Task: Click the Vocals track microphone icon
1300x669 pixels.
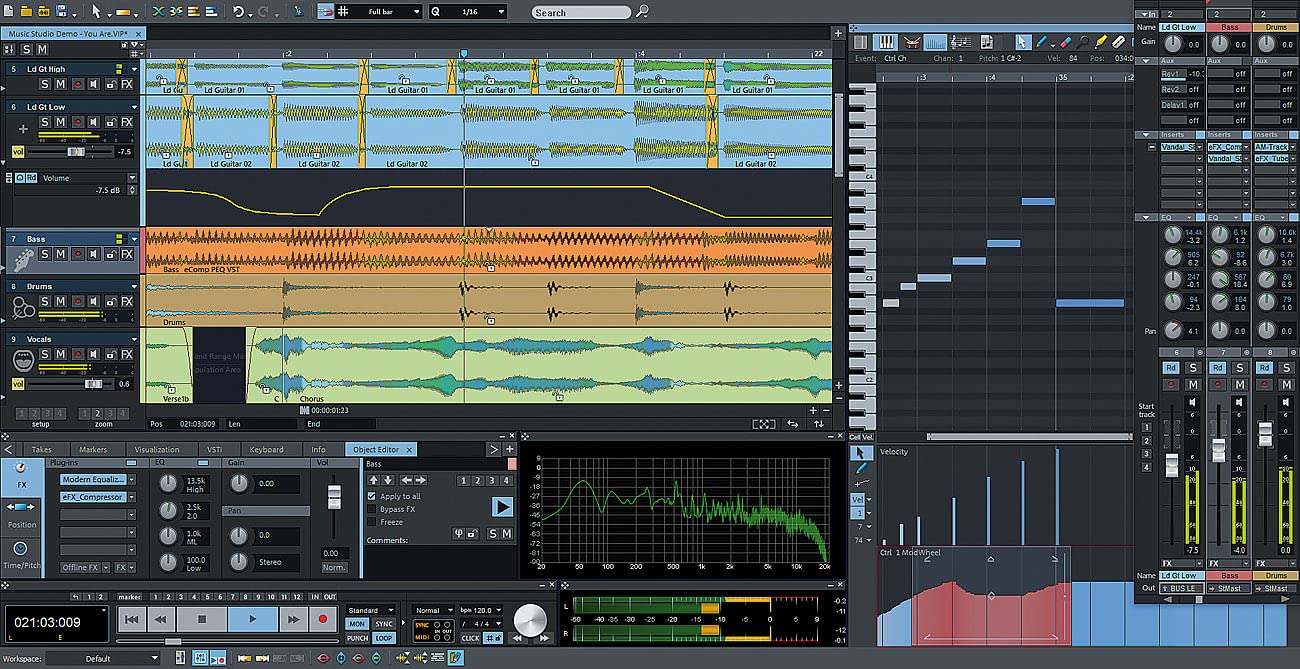Action: tap(22, 360)
